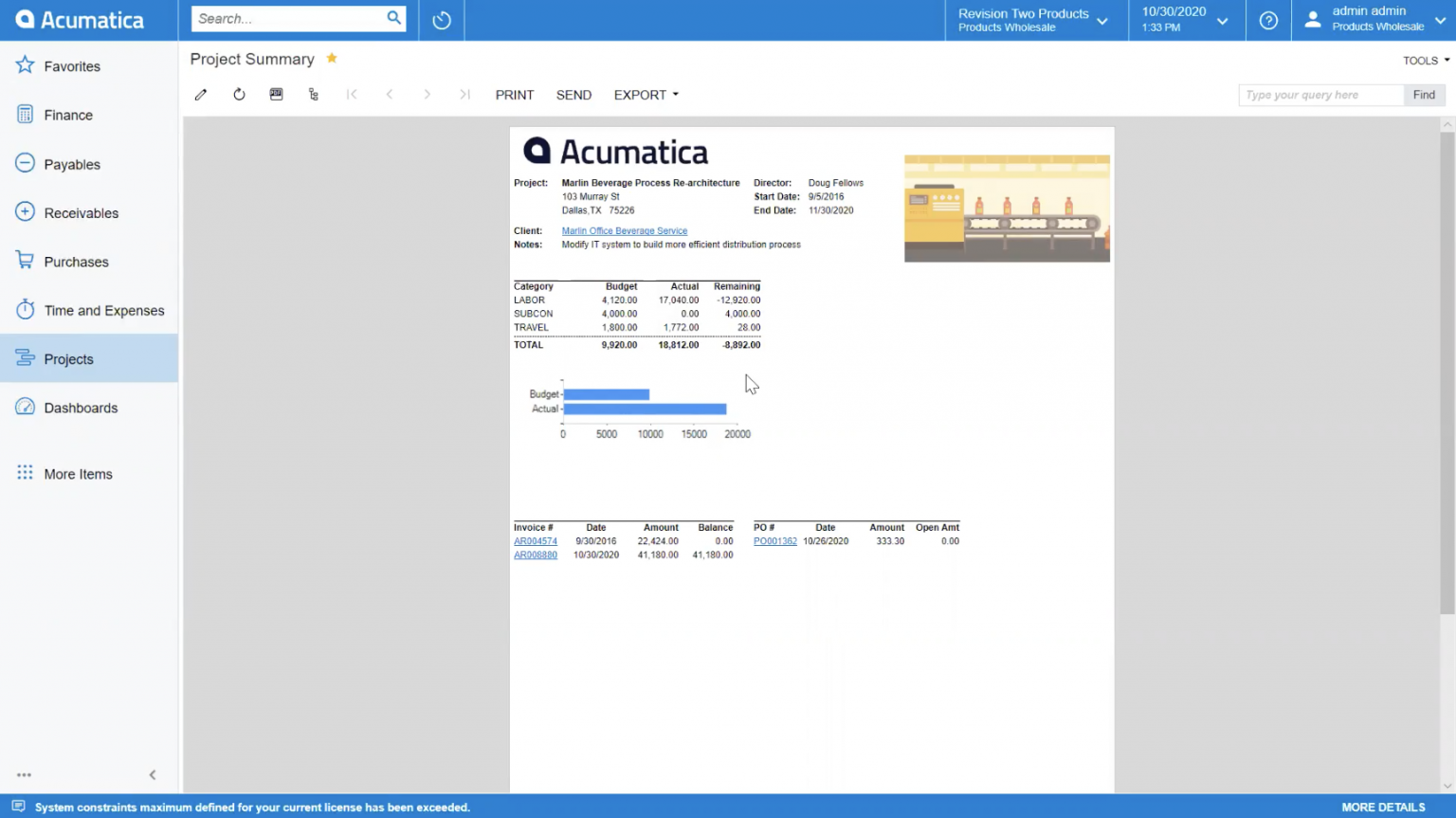Viewport: 1456px width, 818px height.
Task: Click the clock icon beside the search box
Action: (x=441, y=19)
